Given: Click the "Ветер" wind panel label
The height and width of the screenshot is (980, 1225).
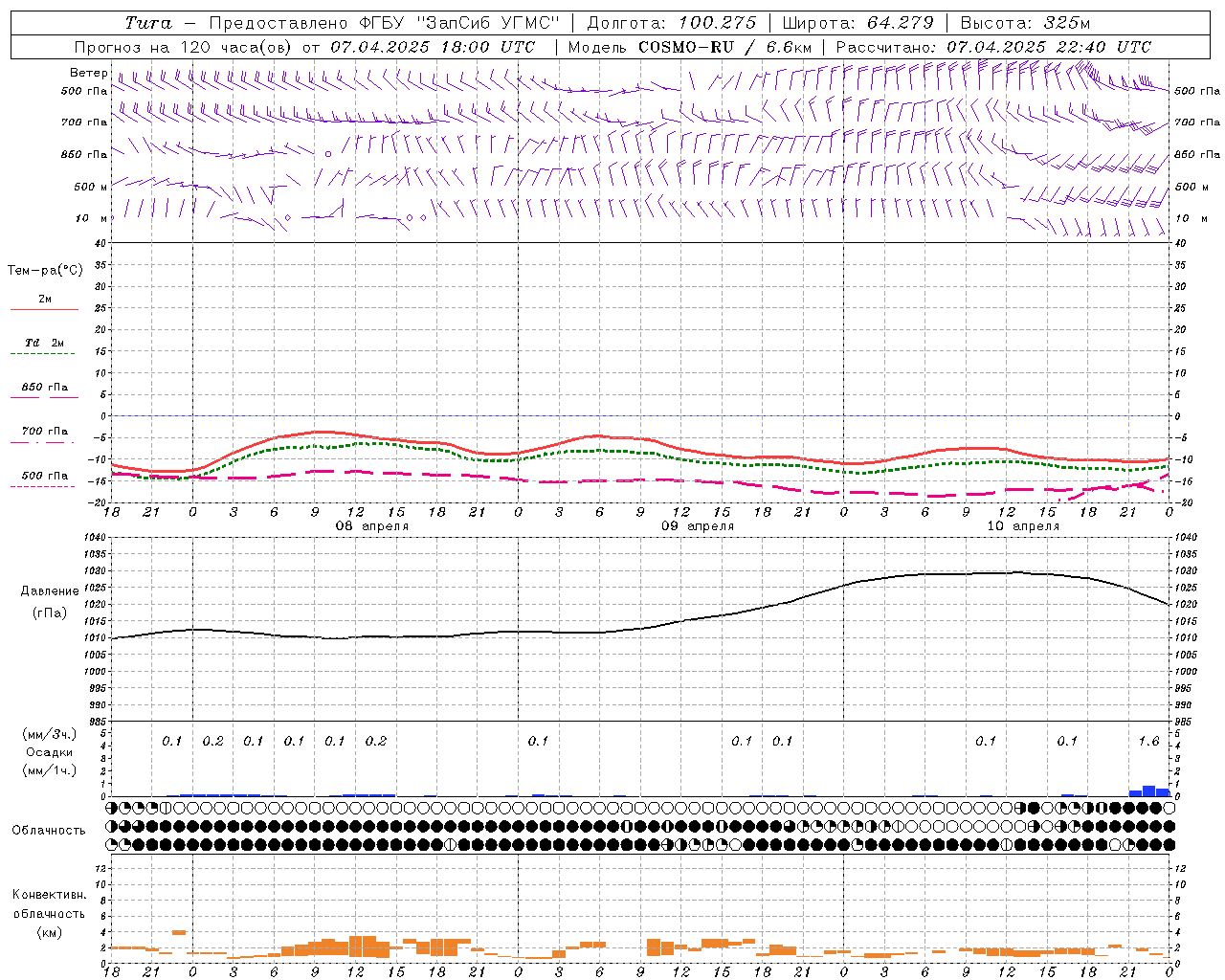Looking at the screenshot, I should 89,73.
